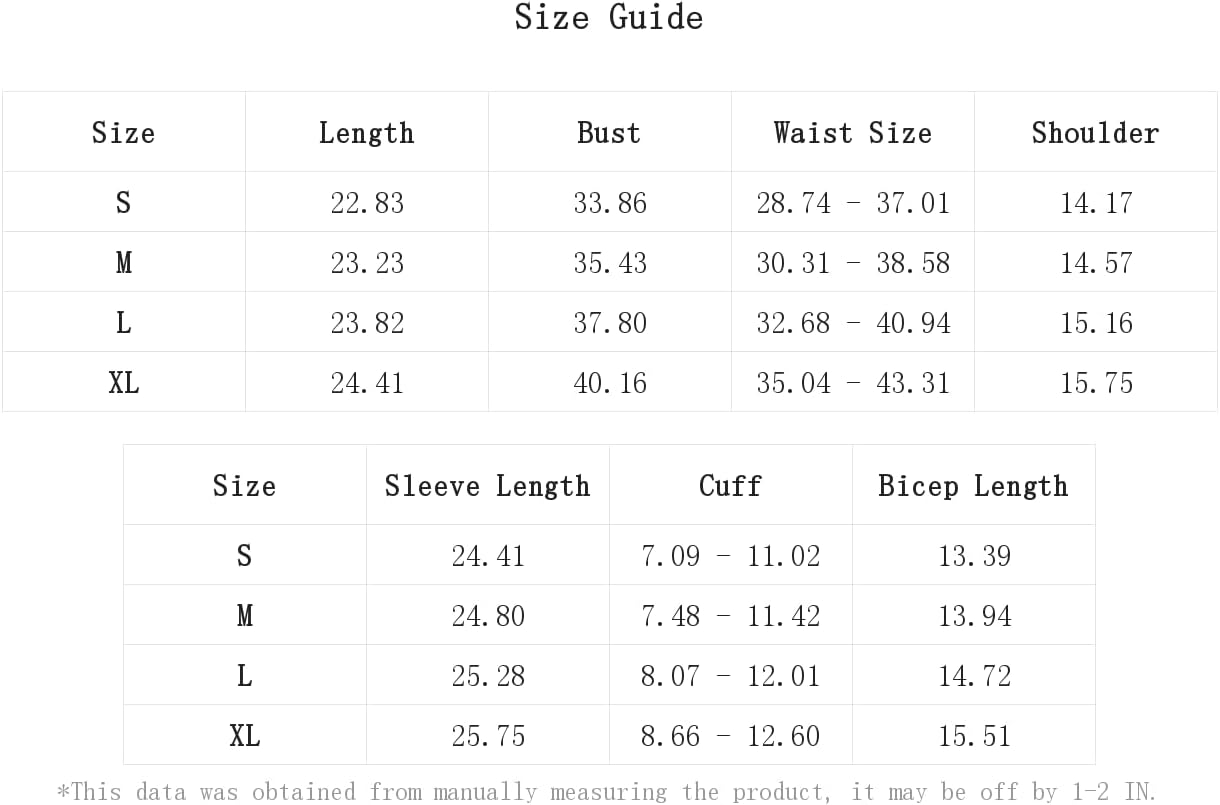Image resolution: width=1220 pixels, height=805 pixels.
Task: Select cuff range 8.66 - 12.60
Action: [730, 736]
